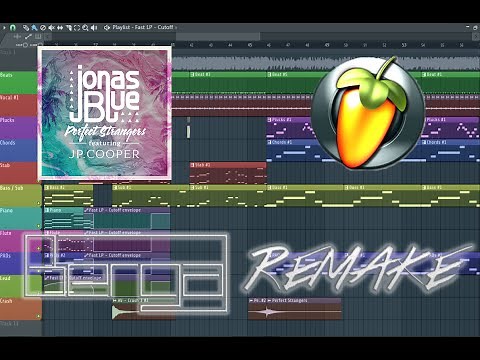Select the Select marquee tool
The width and height of the screenshot is (480, 360).
(x=77, y=28)
